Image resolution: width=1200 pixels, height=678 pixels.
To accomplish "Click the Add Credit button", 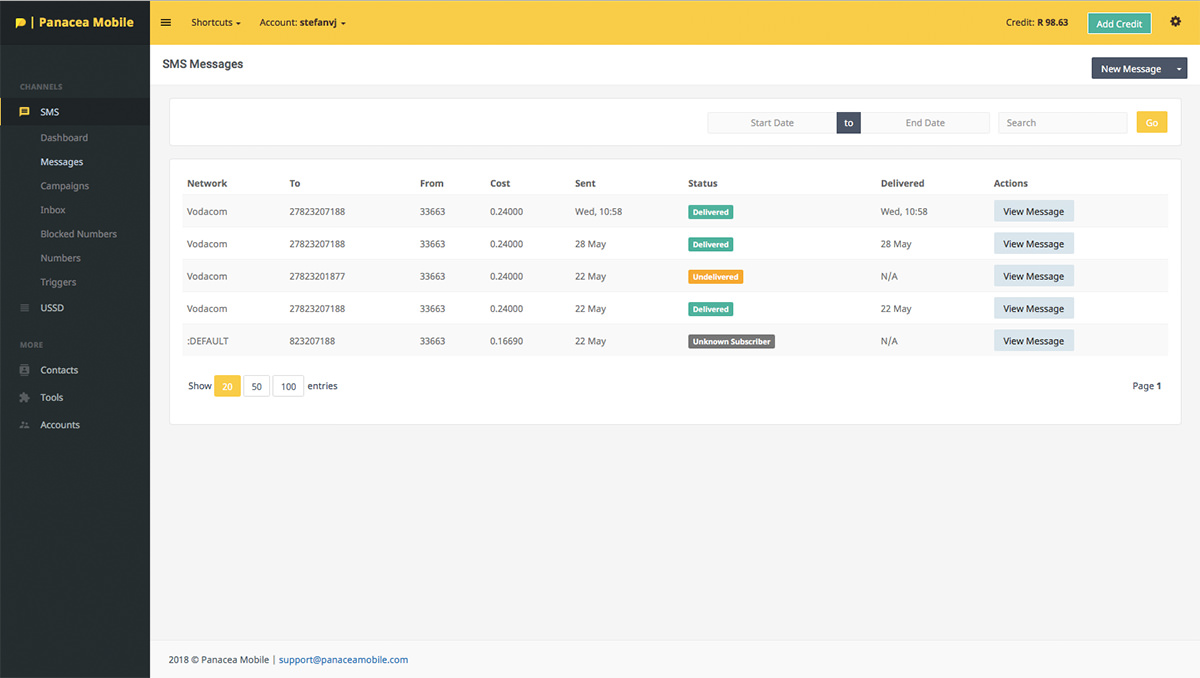I will click(x=1119, y=23).
